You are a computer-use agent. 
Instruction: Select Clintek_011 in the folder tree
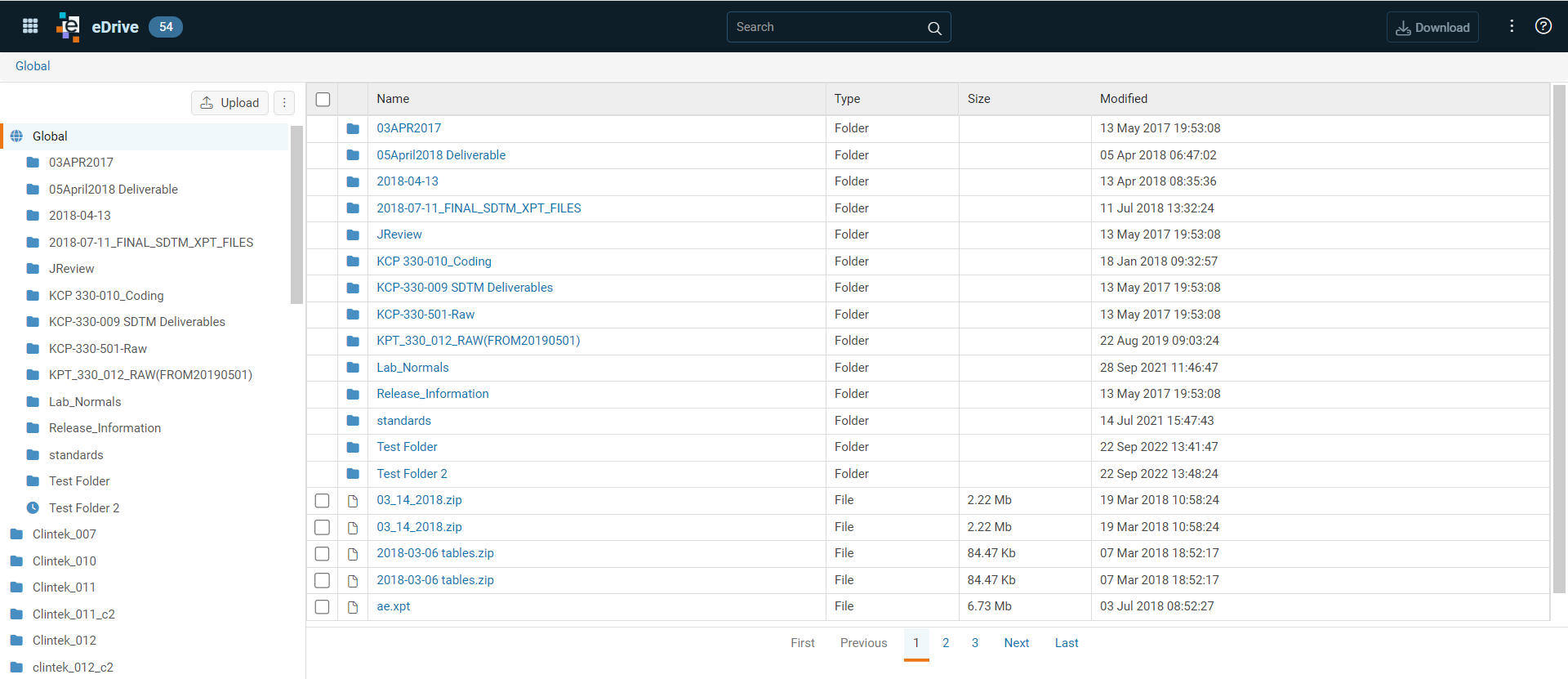[65, 587]
